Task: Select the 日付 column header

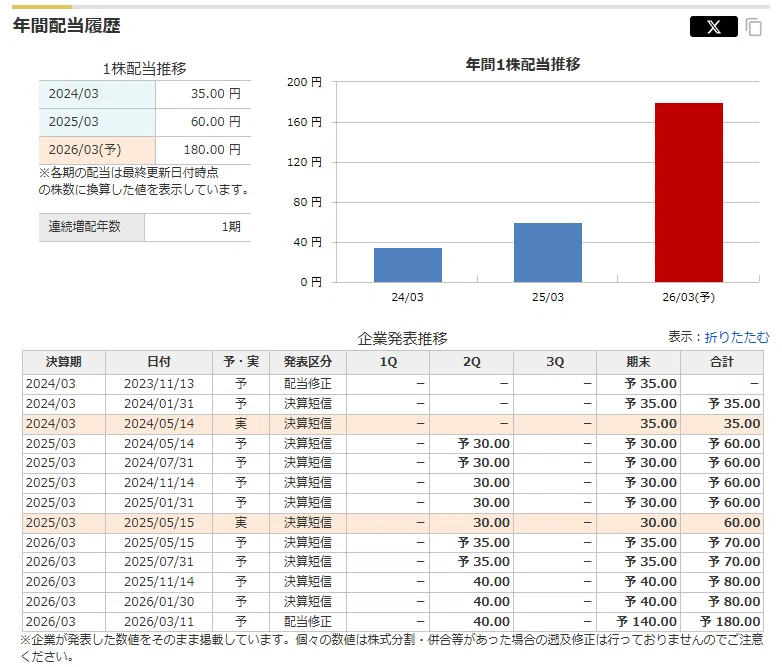Action: (159, 362)
